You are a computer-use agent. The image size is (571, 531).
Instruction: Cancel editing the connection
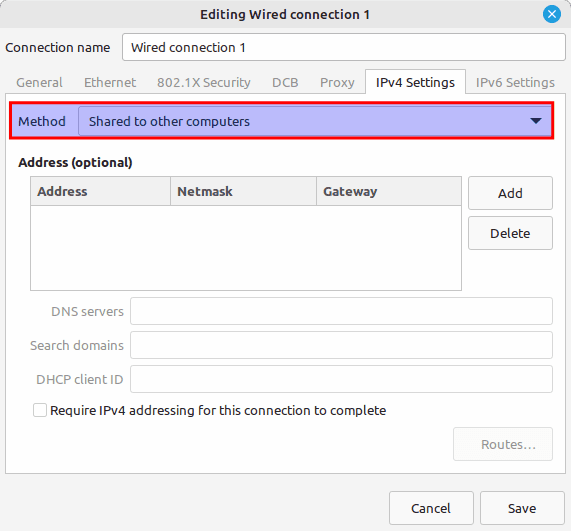tap(431, 508)
